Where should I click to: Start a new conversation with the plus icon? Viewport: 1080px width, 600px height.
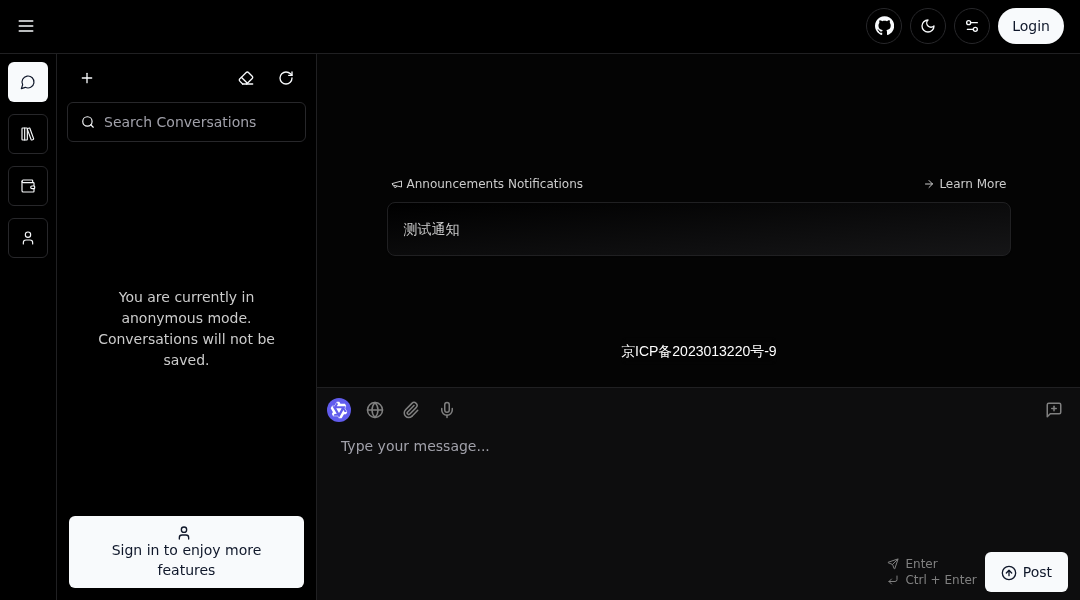[87, 78]
